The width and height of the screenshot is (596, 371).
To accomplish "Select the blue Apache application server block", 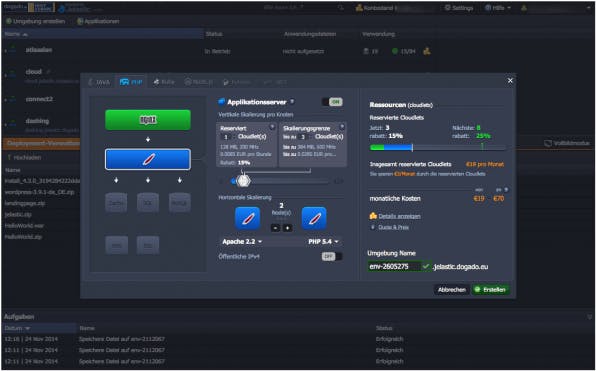I will (x=148, y=159).
